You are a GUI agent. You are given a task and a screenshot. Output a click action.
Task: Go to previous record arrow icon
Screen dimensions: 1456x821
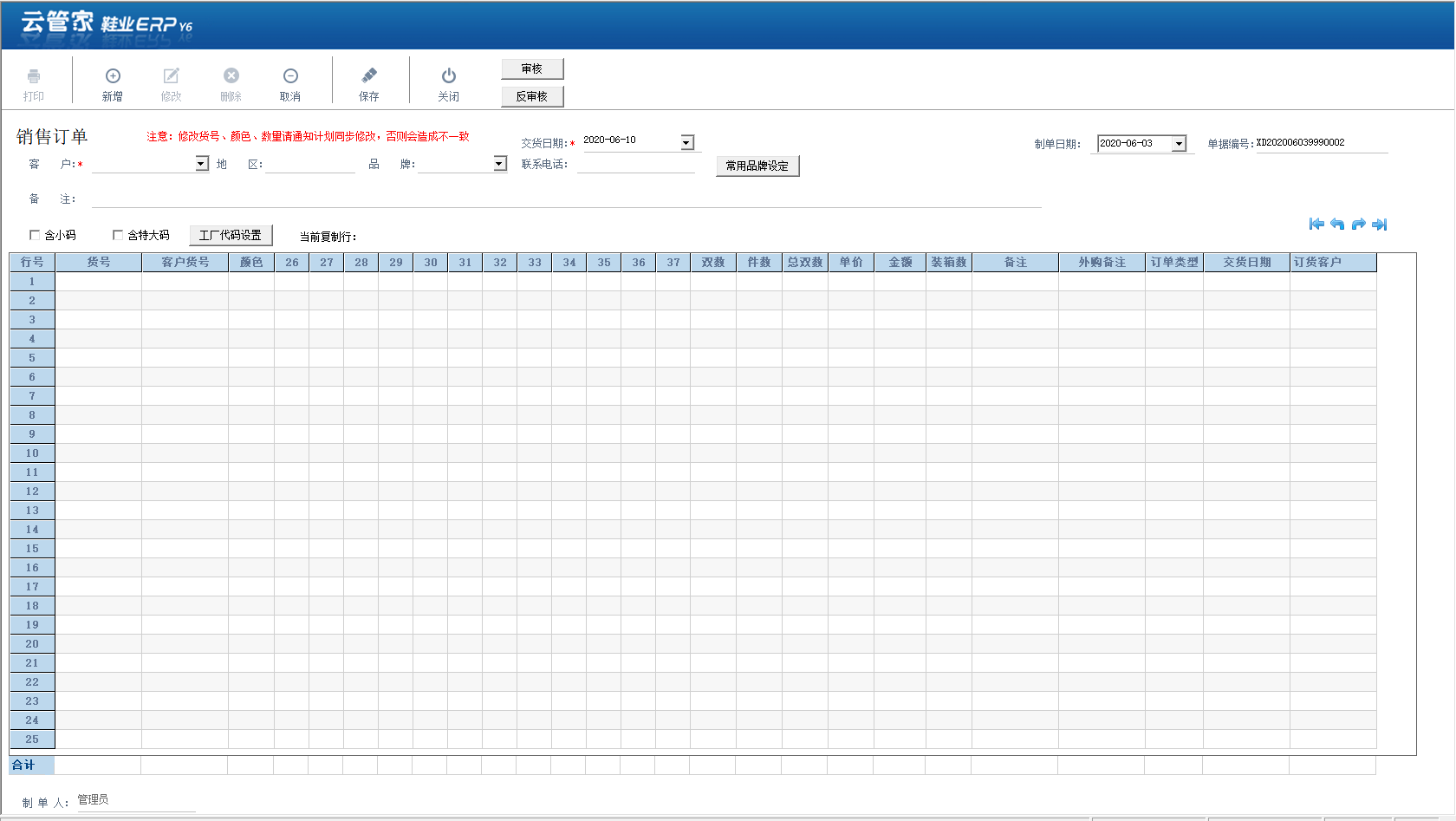[1337, 225]
